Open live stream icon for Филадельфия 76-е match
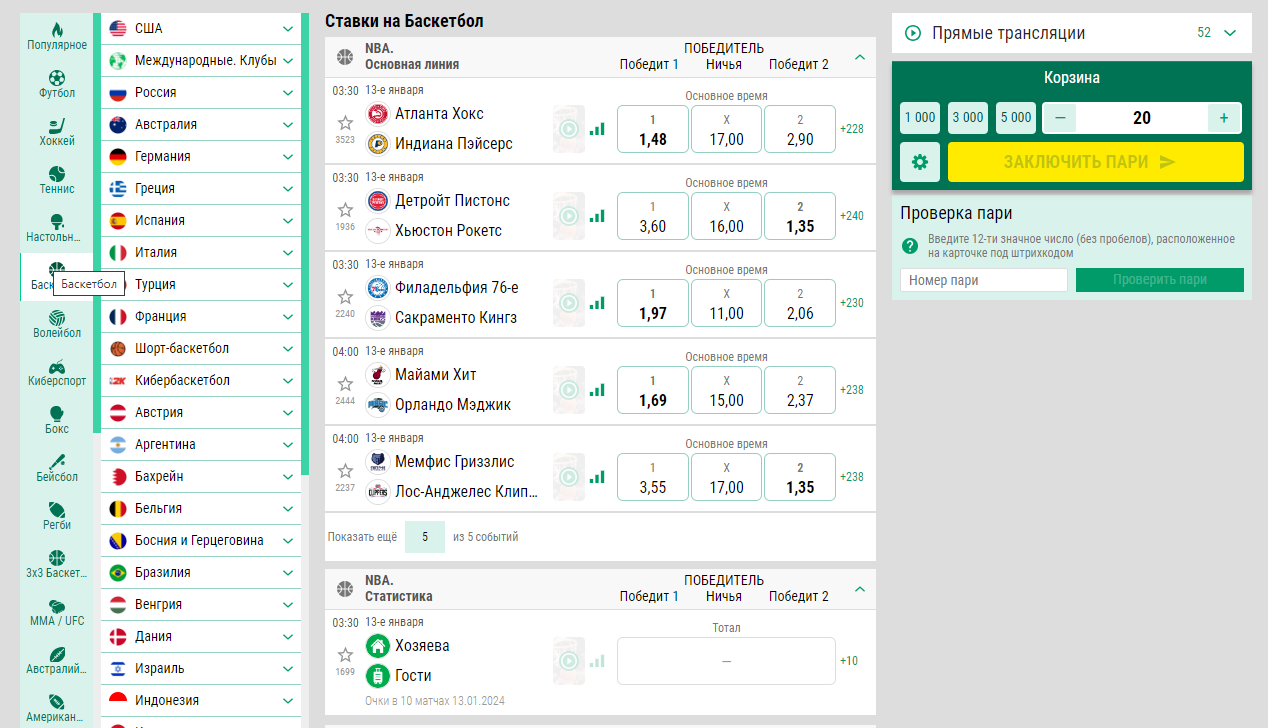Viewport: 1268px width, 728px height. 569,303
